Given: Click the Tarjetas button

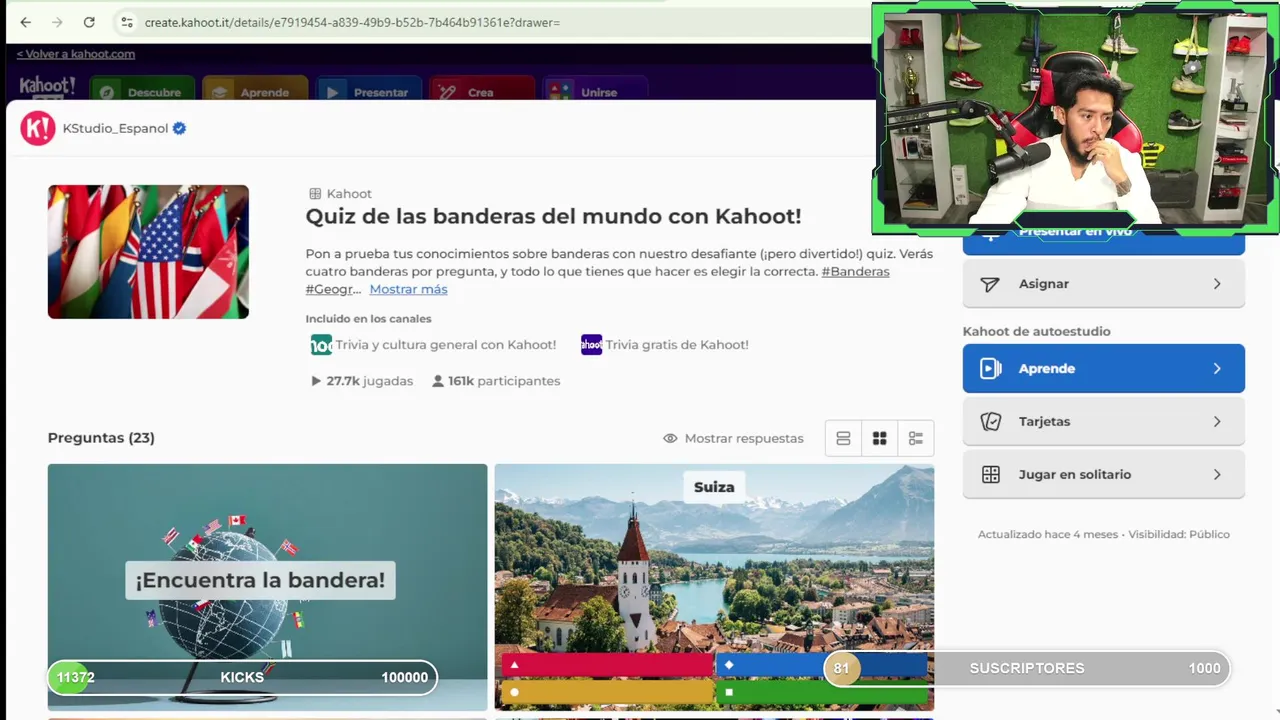Looking at the screenshot, I should pyautogui.click(x=1103, y=421).
